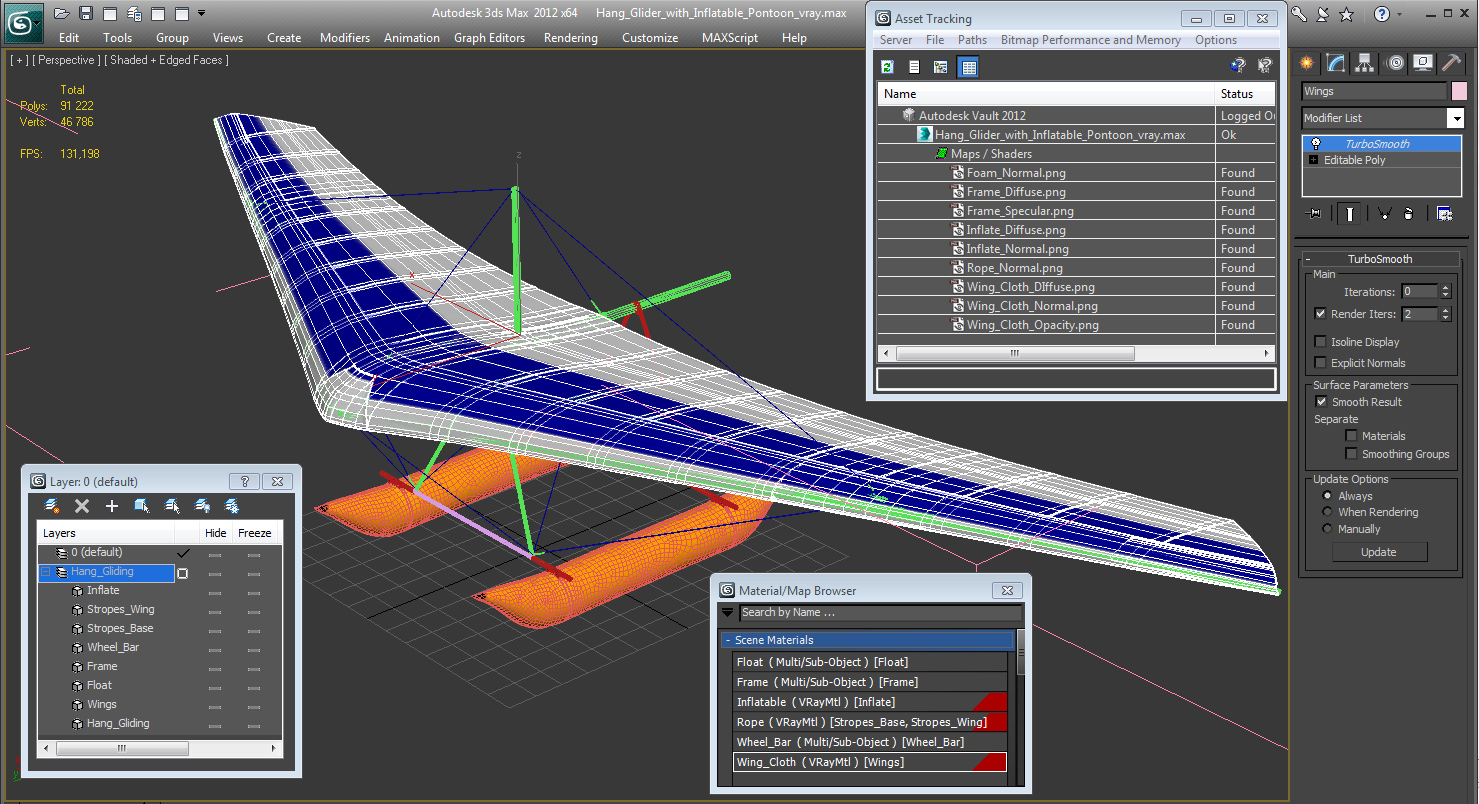Expand the Editable Poly stack entry
Screen dimensions: 1479x804
1314,160
